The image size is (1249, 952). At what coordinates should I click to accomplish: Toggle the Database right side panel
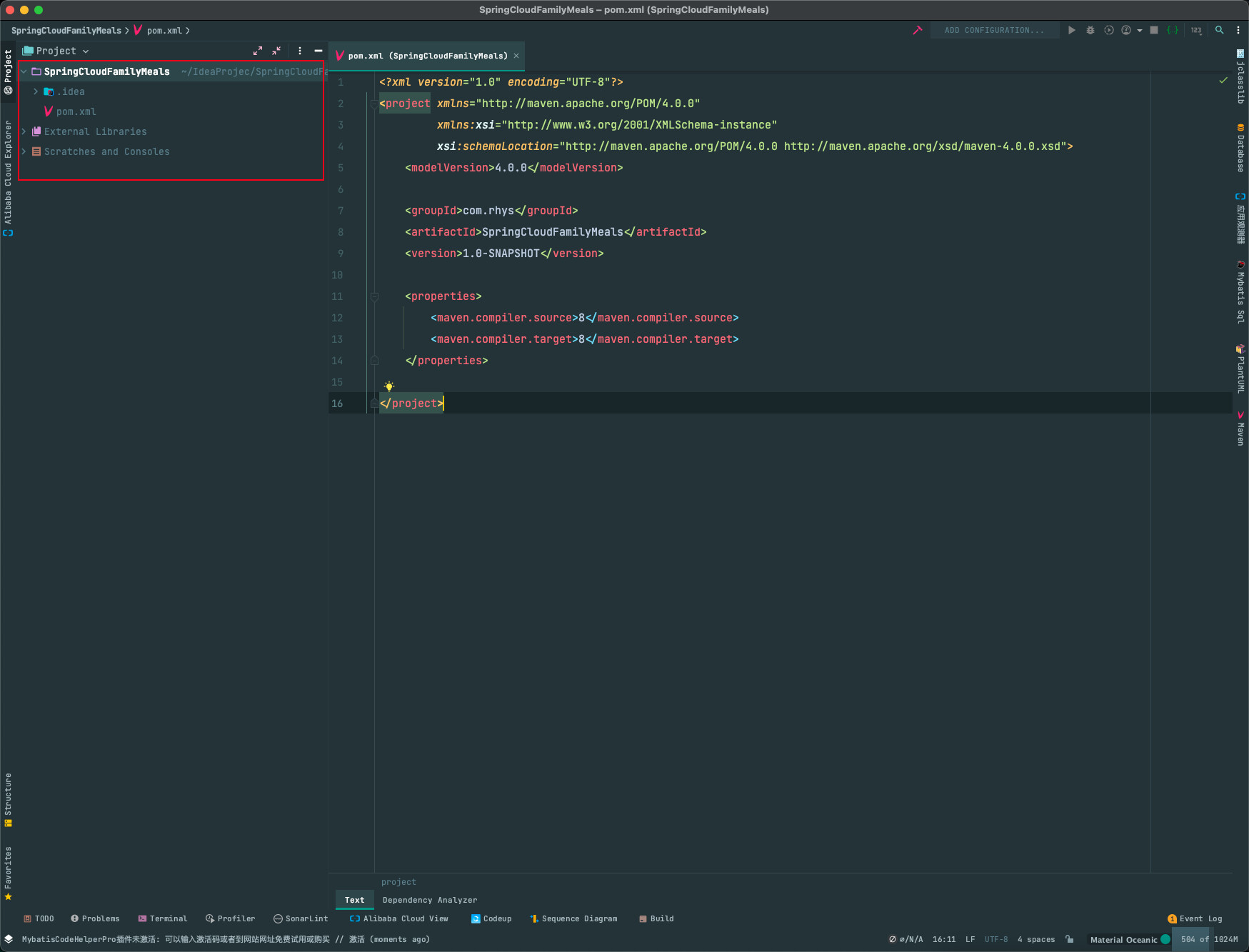click(1240, 148)
